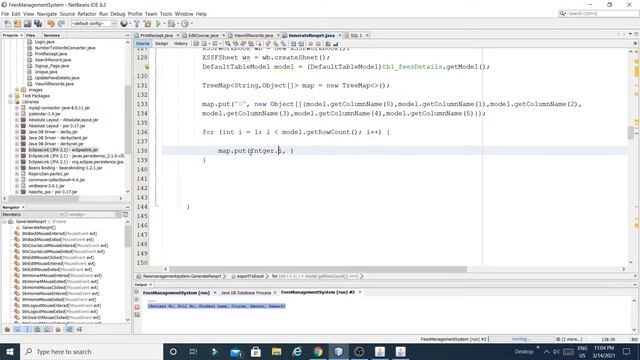
Task: Click the red stop icon in Output
Action: point(137,307)
